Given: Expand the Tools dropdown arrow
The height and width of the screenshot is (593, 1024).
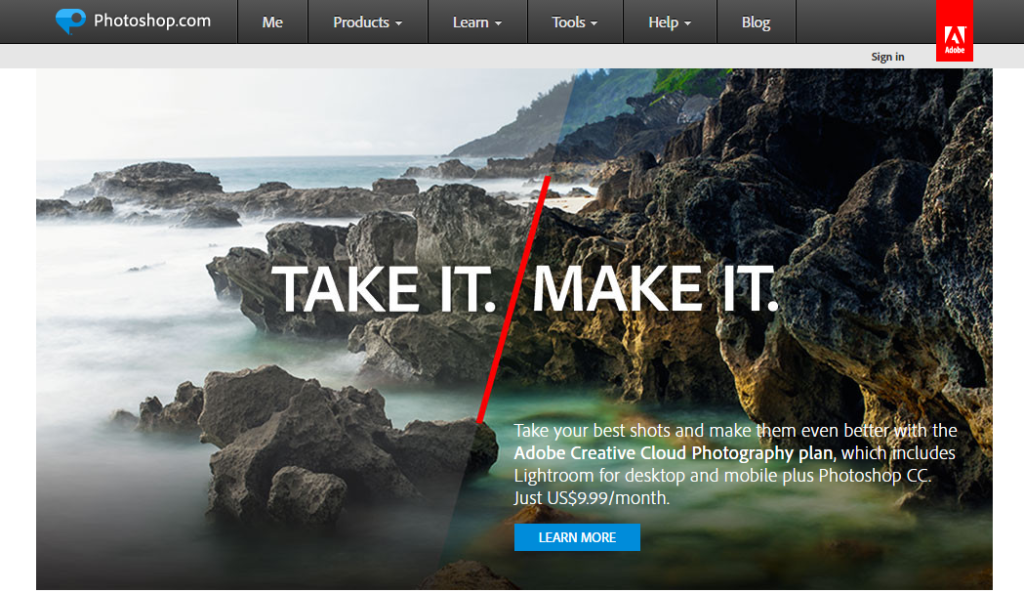Looking at the screenshot, I should [594, 24].
